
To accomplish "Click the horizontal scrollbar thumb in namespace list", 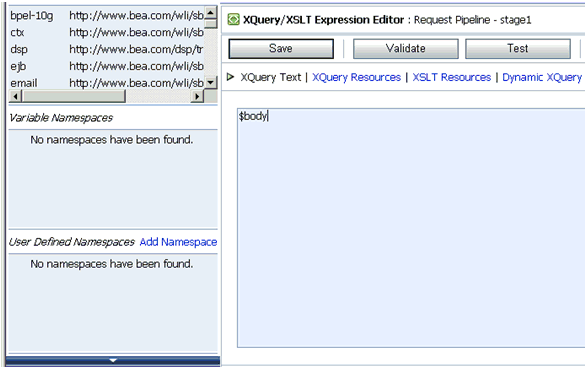I will pyautogui.click(x=73, y=97).
